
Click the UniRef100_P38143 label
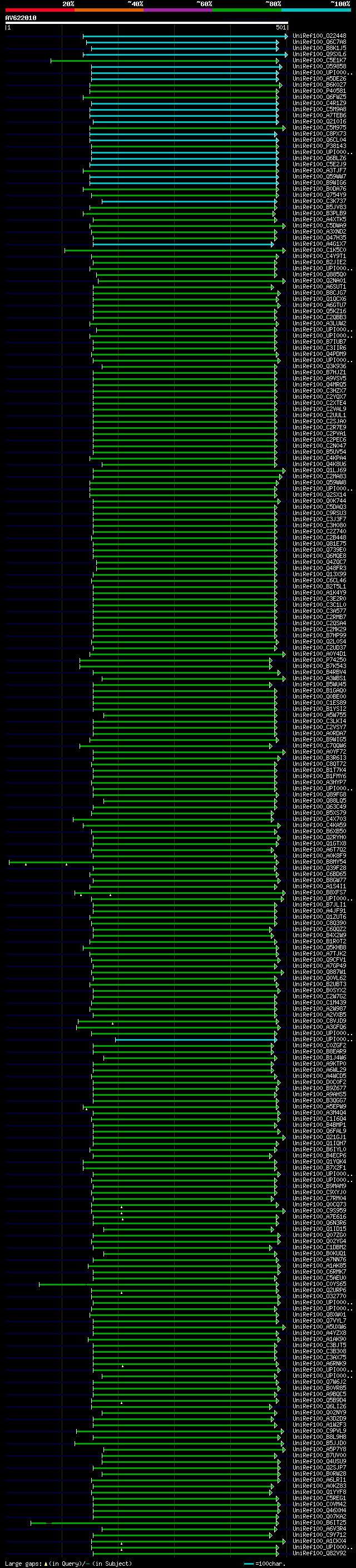[x=319, y=146]
